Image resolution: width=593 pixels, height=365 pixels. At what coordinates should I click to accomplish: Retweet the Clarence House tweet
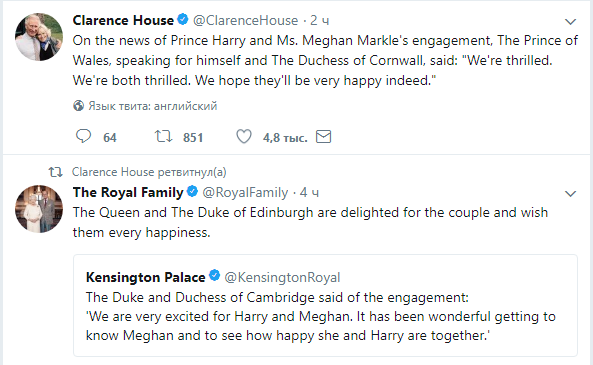(x=163, y=136)
